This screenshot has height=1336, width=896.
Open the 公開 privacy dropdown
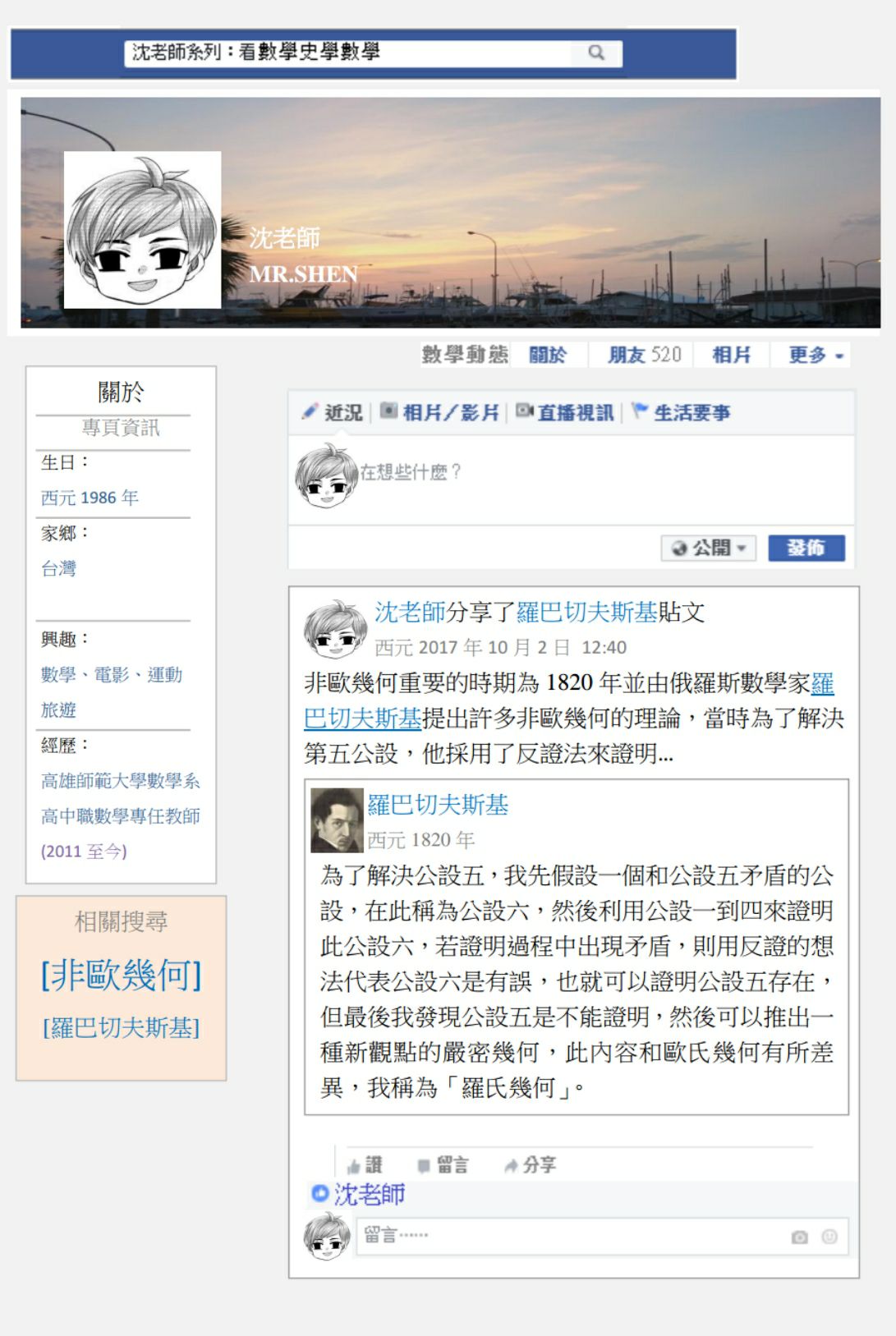(708, 548)
